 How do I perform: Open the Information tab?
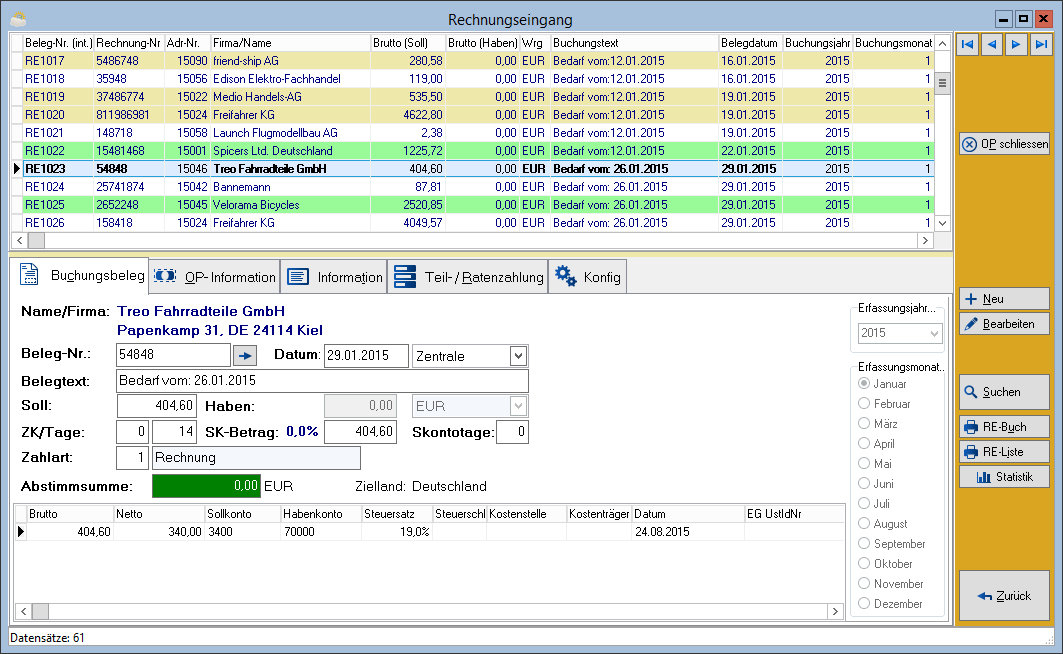pos(334,277)
